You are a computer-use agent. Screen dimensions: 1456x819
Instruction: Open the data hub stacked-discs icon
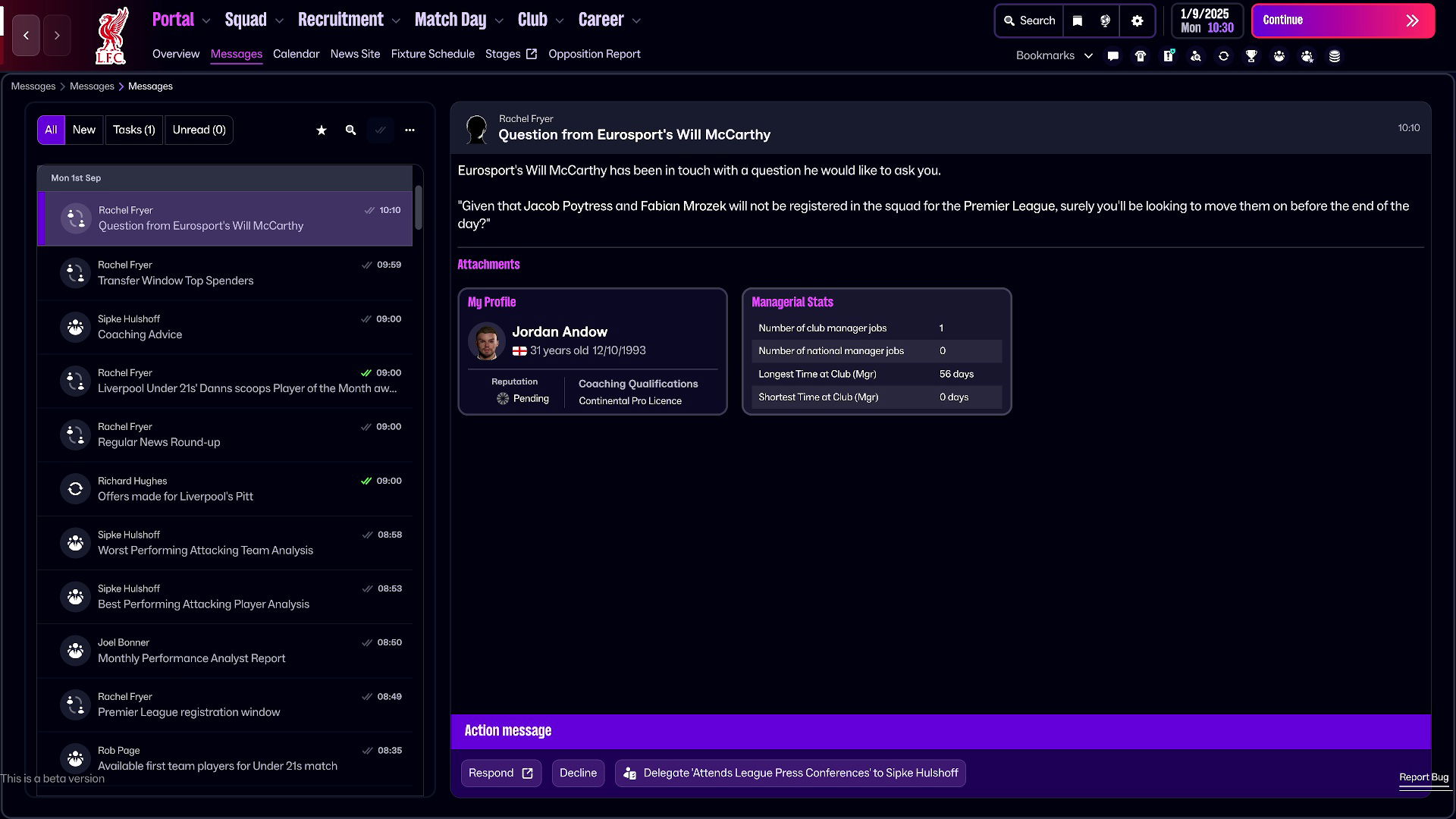pos(1334,55)
